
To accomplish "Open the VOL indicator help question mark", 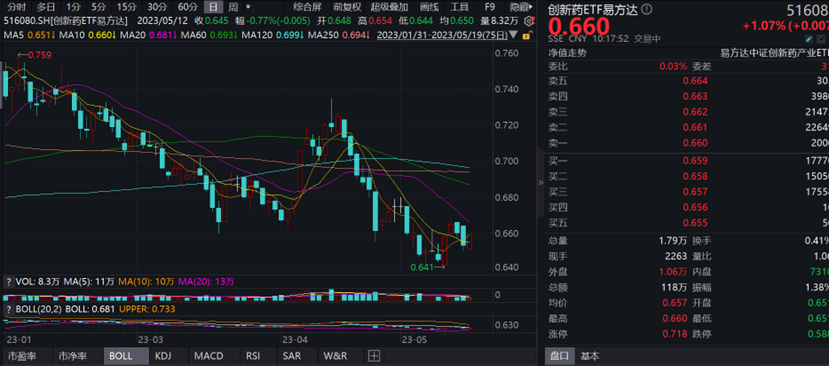I will point(8,282).
